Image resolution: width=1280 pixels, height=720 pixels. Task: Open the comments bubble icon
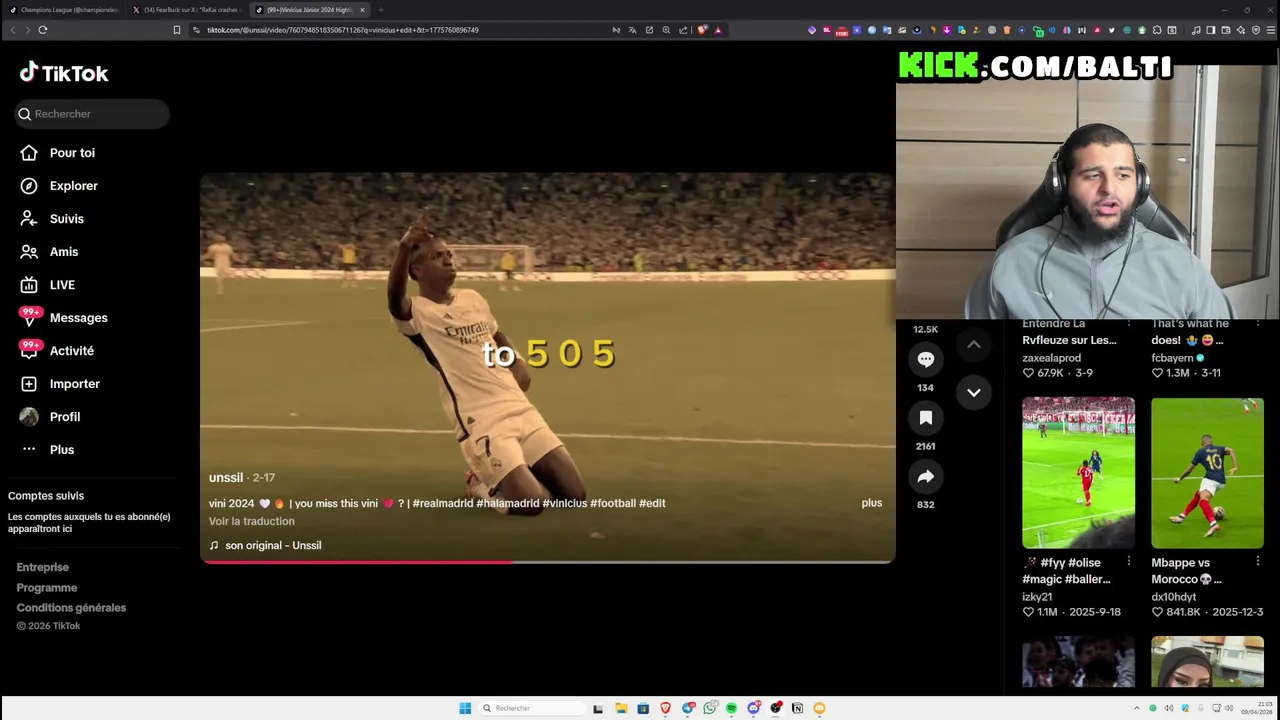click(x=926, y=359)
